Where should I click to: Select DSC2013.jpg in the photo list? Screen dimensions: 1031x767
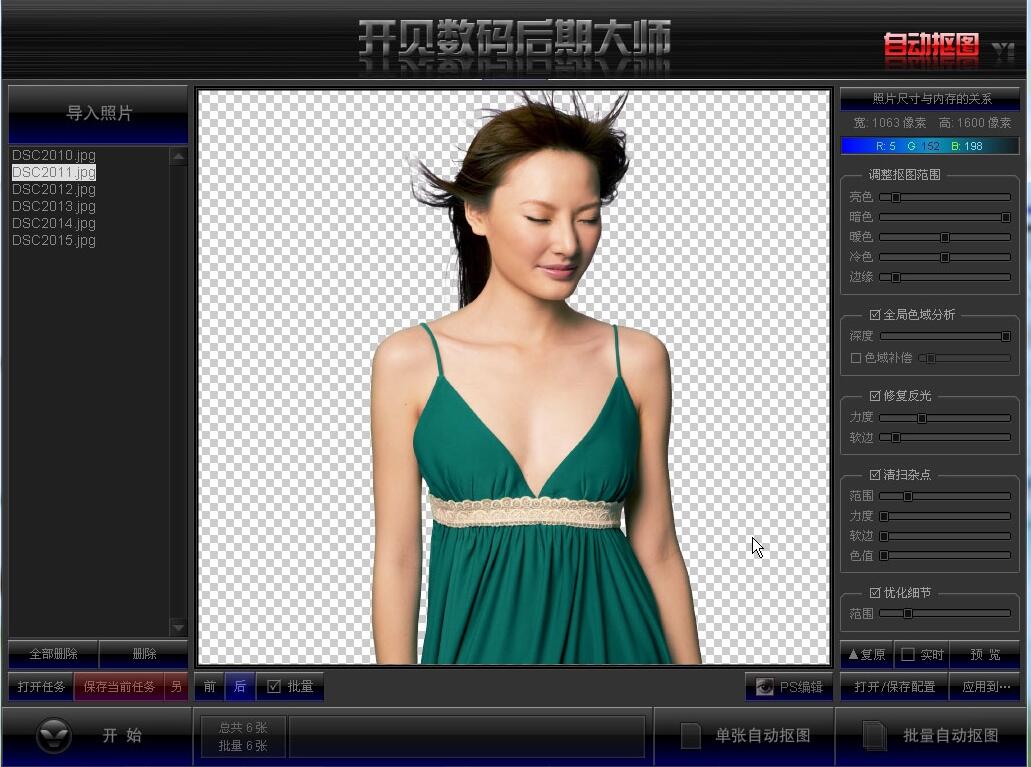tap(53, 206)
